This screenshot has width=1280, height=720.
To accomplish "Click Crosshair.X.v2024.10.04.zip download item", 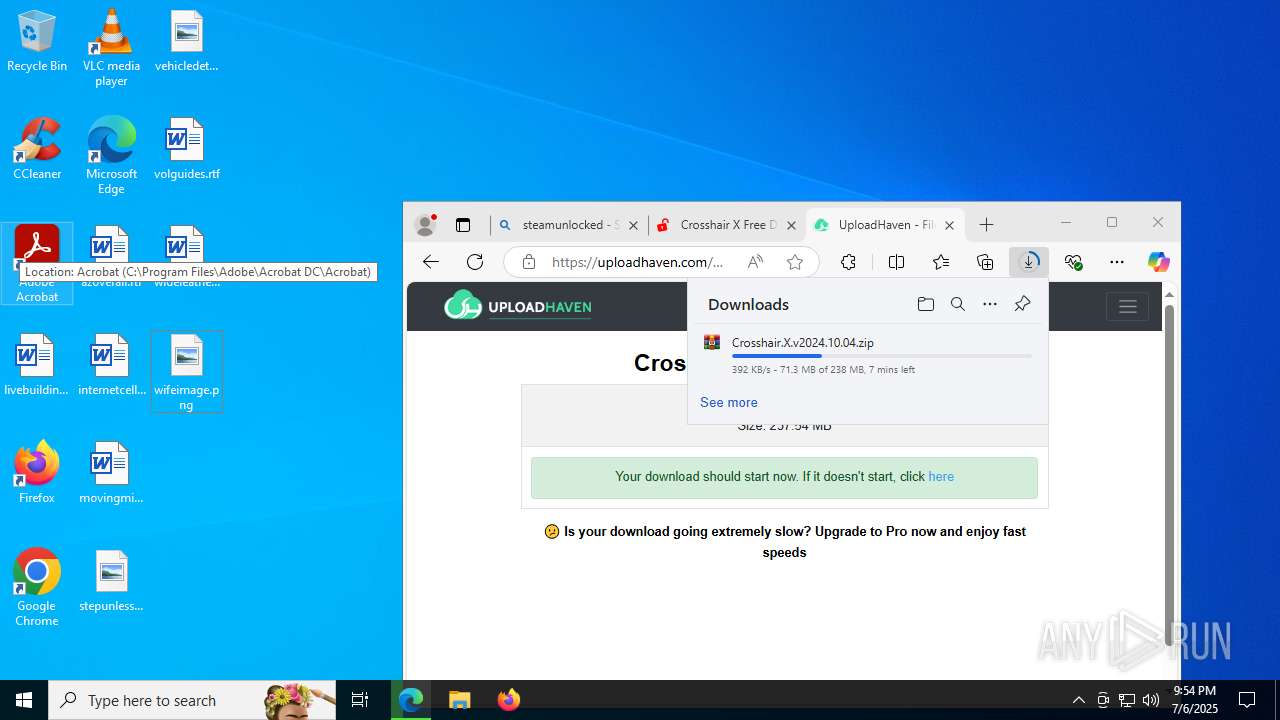I will click(x=867, y=355).
